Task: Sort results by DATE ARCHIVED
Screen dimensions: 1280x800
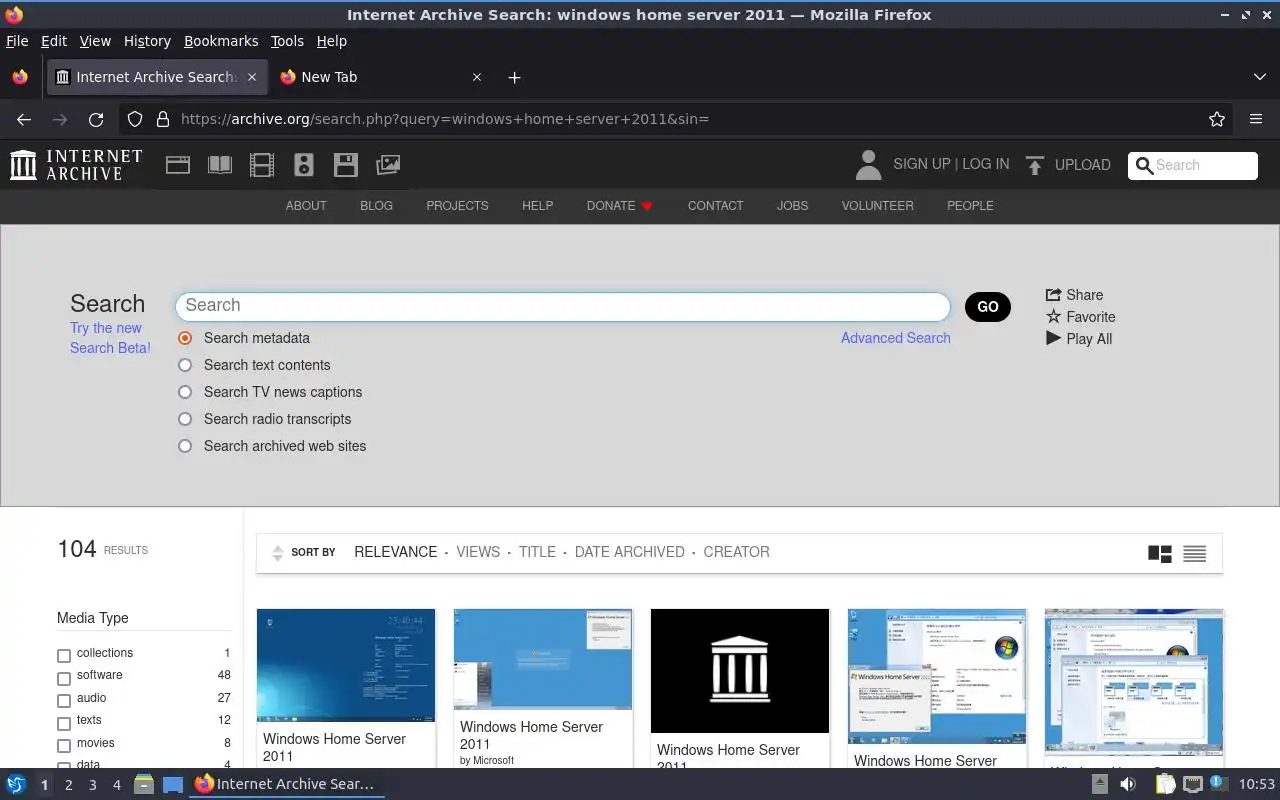Action: (x=629, y=552)
